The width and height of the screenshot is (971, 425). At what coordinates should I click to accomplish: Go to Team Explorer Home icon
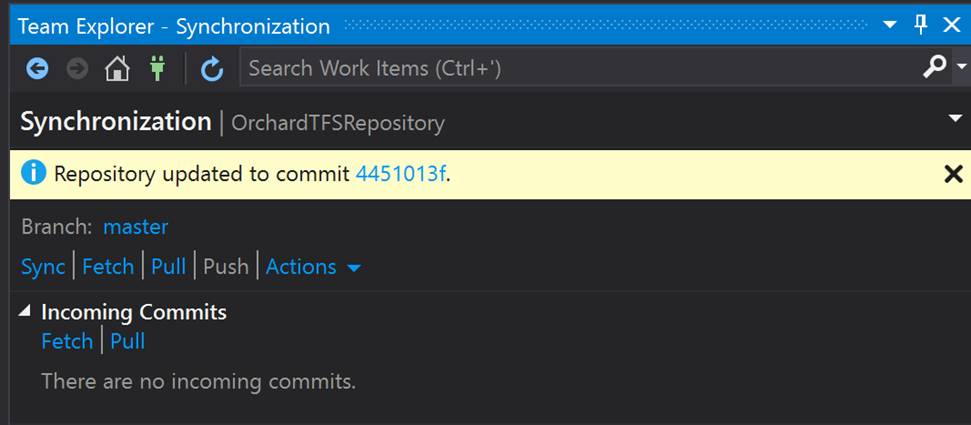[x=117, y=68]
